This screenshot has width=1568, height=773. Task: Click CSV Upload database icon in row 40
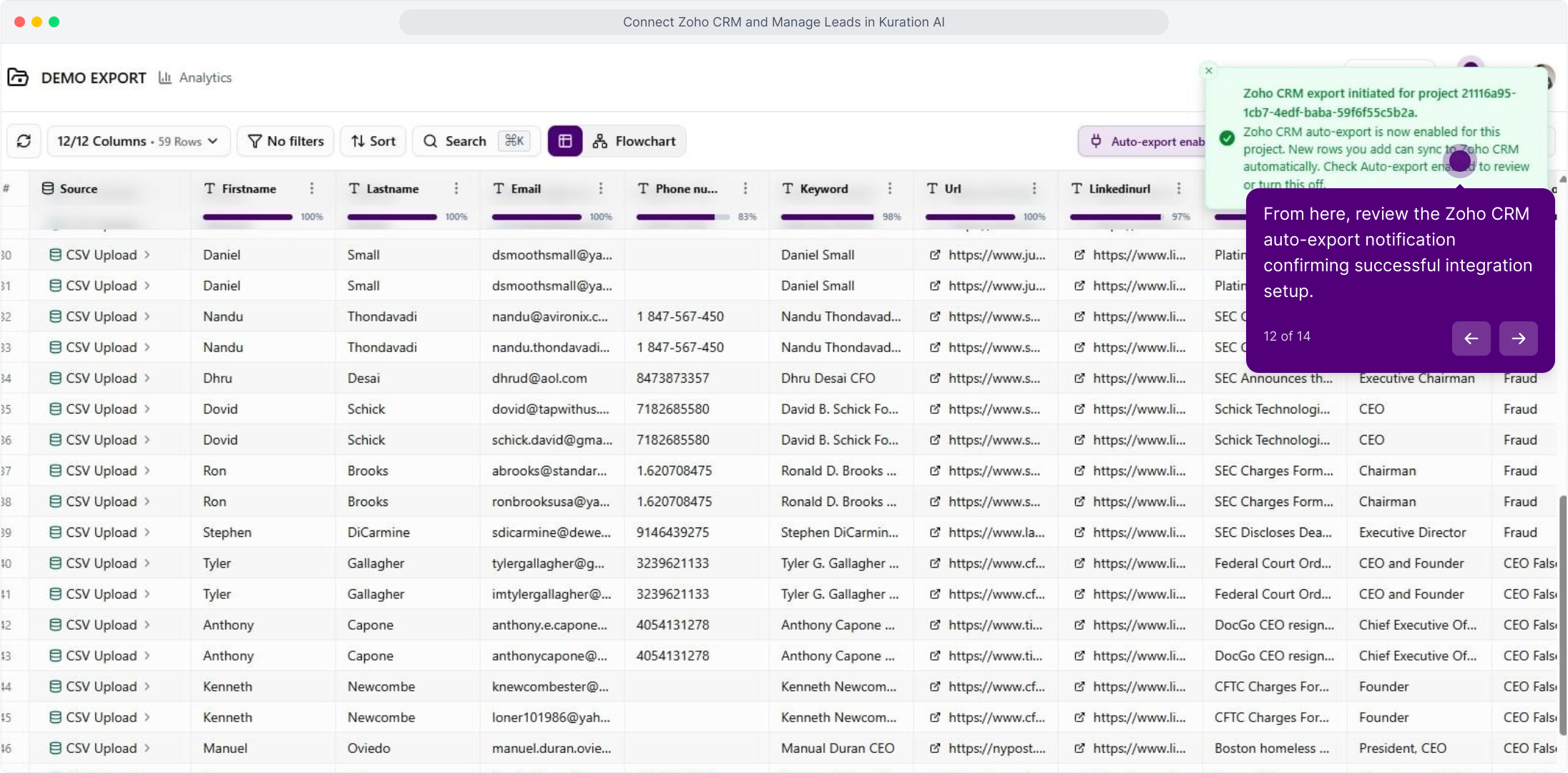pos(55,563)
